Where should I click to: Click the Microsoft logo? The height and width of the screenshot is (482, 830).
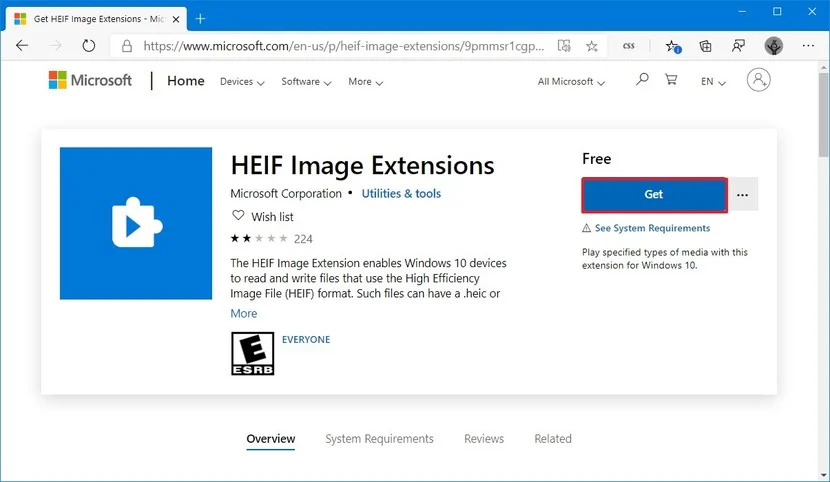pos(90,80)
